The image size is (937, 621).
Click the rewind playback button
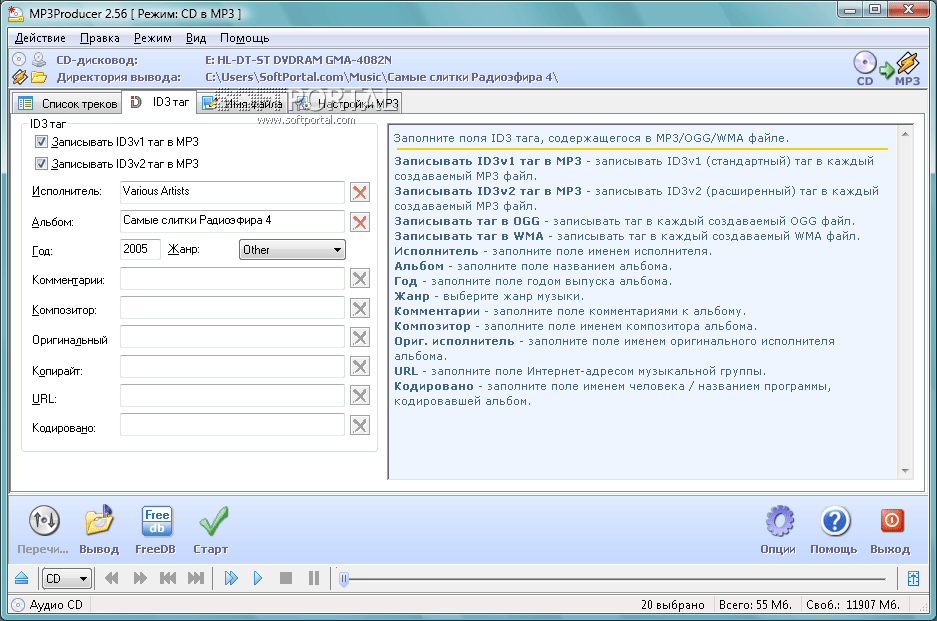click(x=111, y=578)
